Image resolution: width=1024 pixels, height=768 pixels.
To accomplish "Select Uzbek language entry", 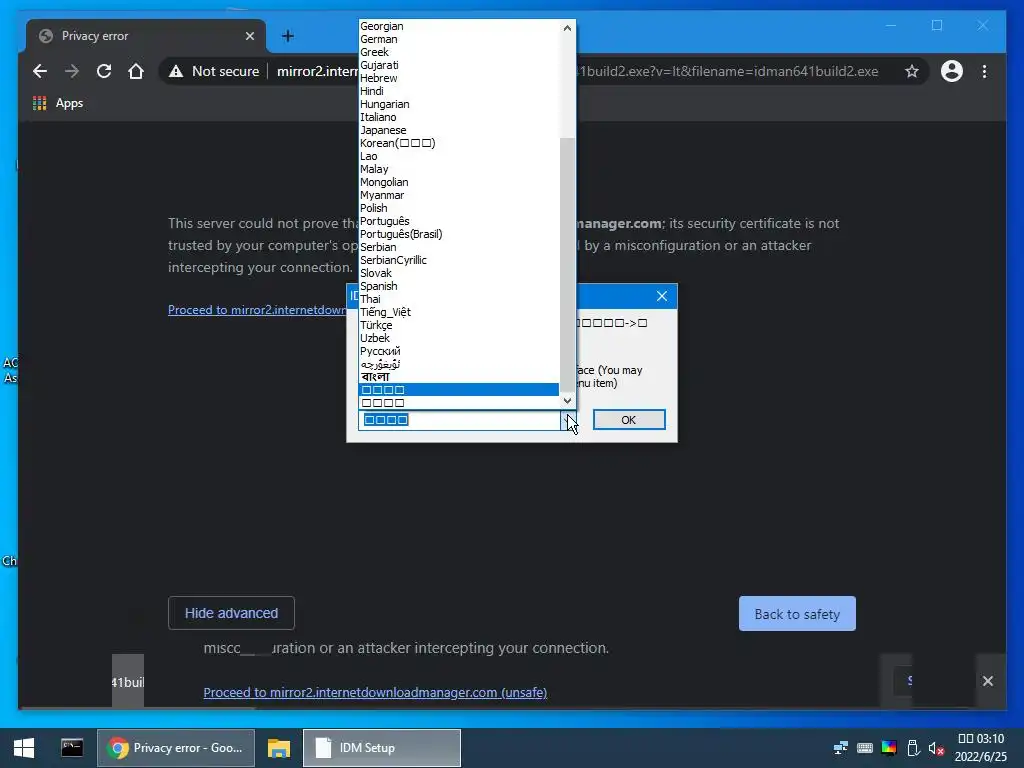I will point(458,338).
